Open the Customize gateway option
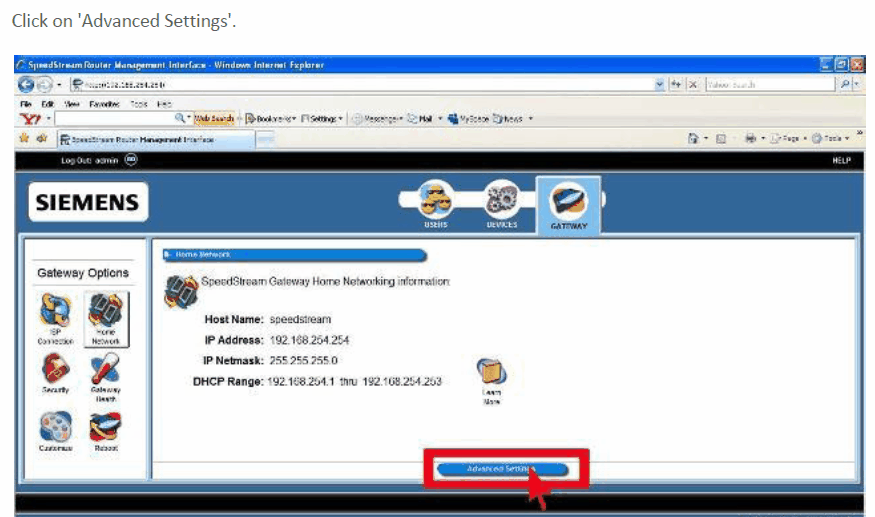Image resolution: width=875 pixels, height=517 pixels. (x=55, y=432)
